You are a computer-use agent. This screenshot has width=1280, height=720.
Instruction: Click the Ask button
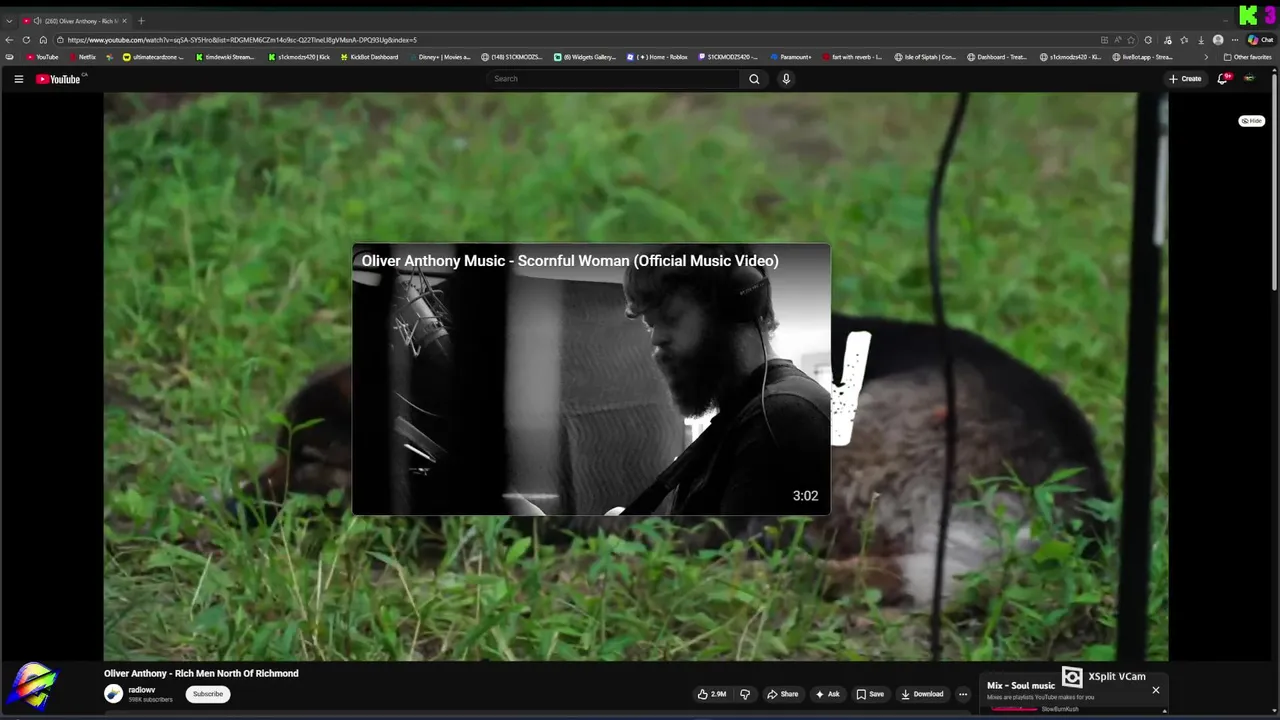pos(828,694)
